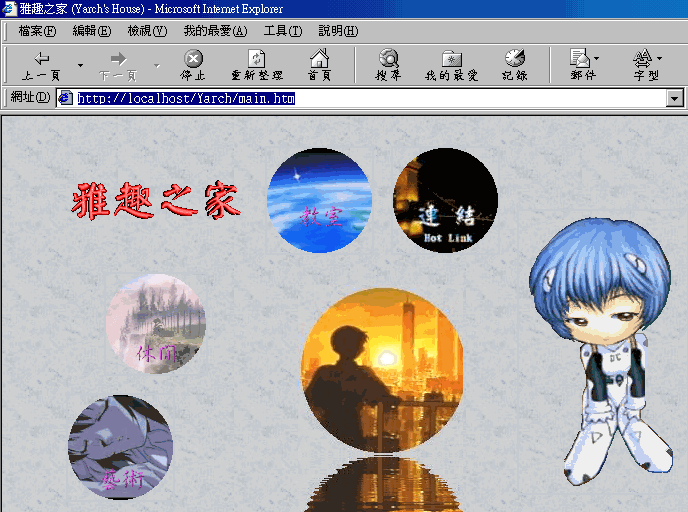The image size is (688, 512).
Task: Open the 工具(T) Tools menu
Action: click(x=283, y=31)
